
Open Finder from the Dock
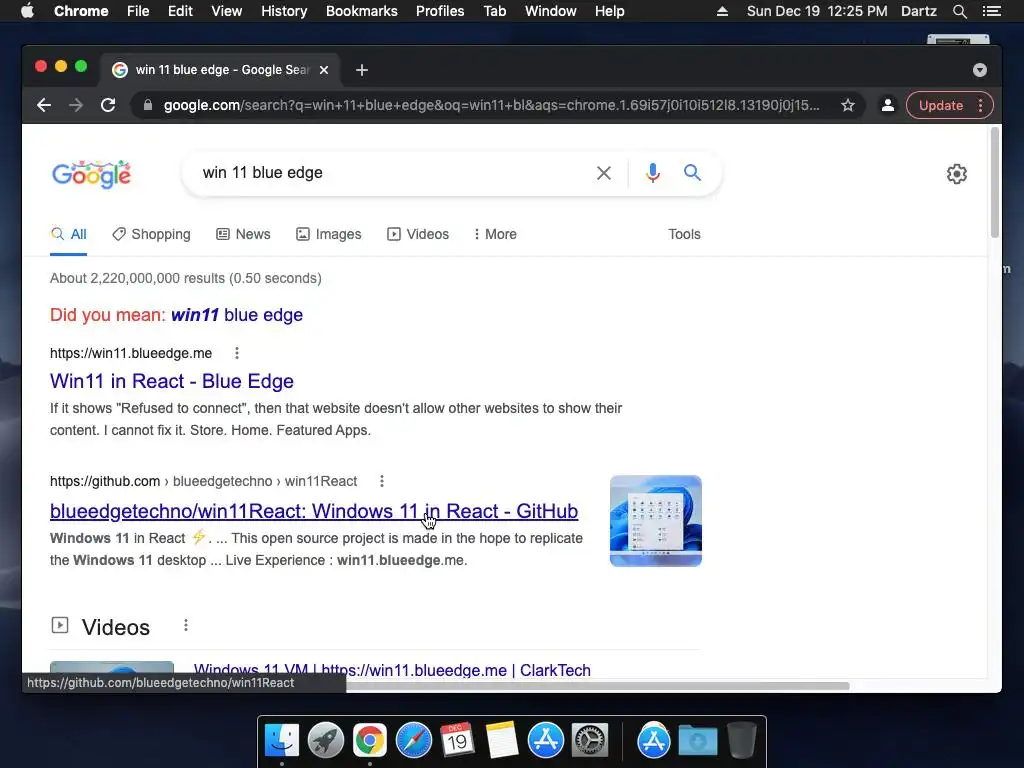pyautogui.click(x=282, y=741)
